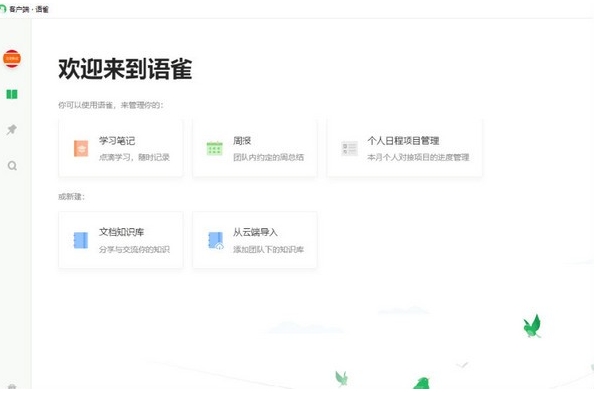Screen dimensions: 598x395
Task: Click the 添加团队下的知识库 description
Action: coord(268,249)
